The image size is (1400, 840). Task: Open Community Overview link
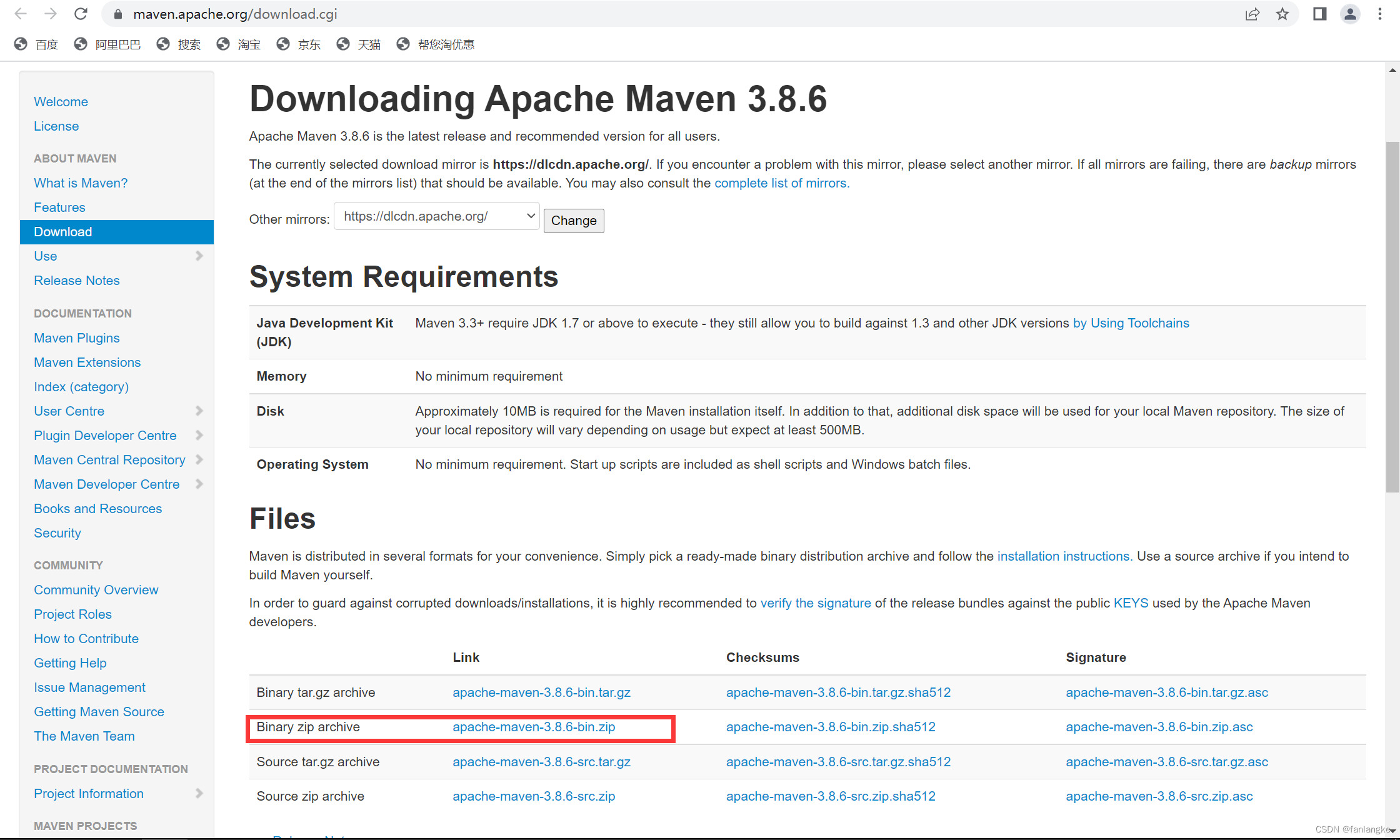[x=96, y=590]
